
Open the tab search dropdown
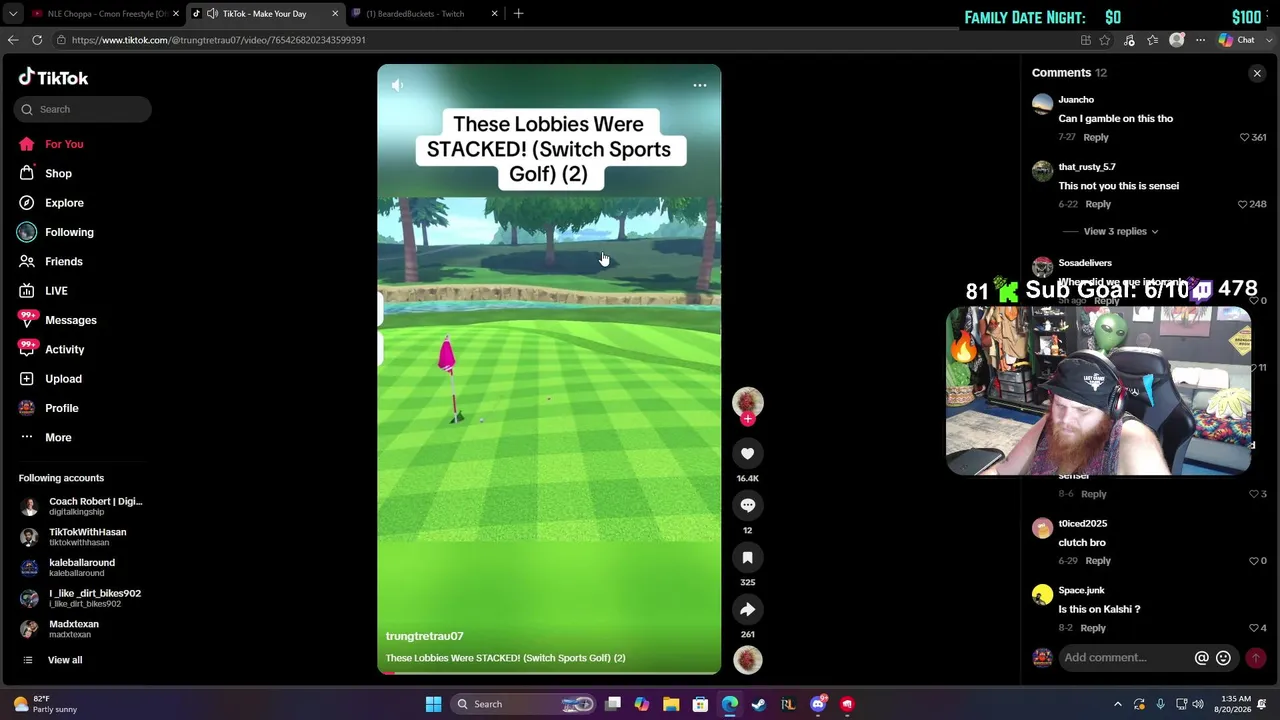point(12,14)
